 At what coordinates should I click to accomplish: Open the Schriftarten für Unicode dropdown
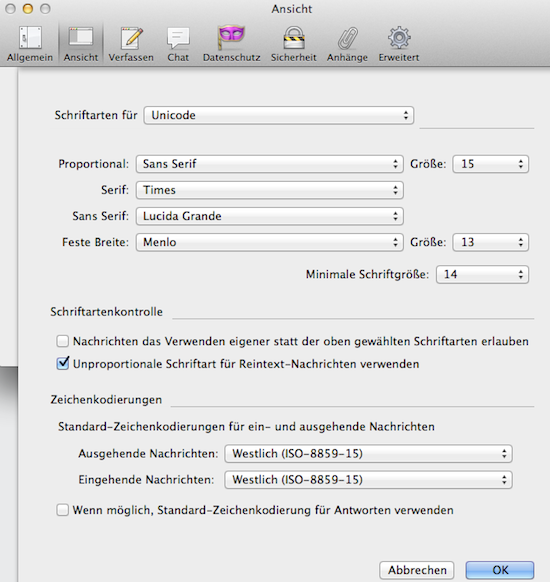279,115
